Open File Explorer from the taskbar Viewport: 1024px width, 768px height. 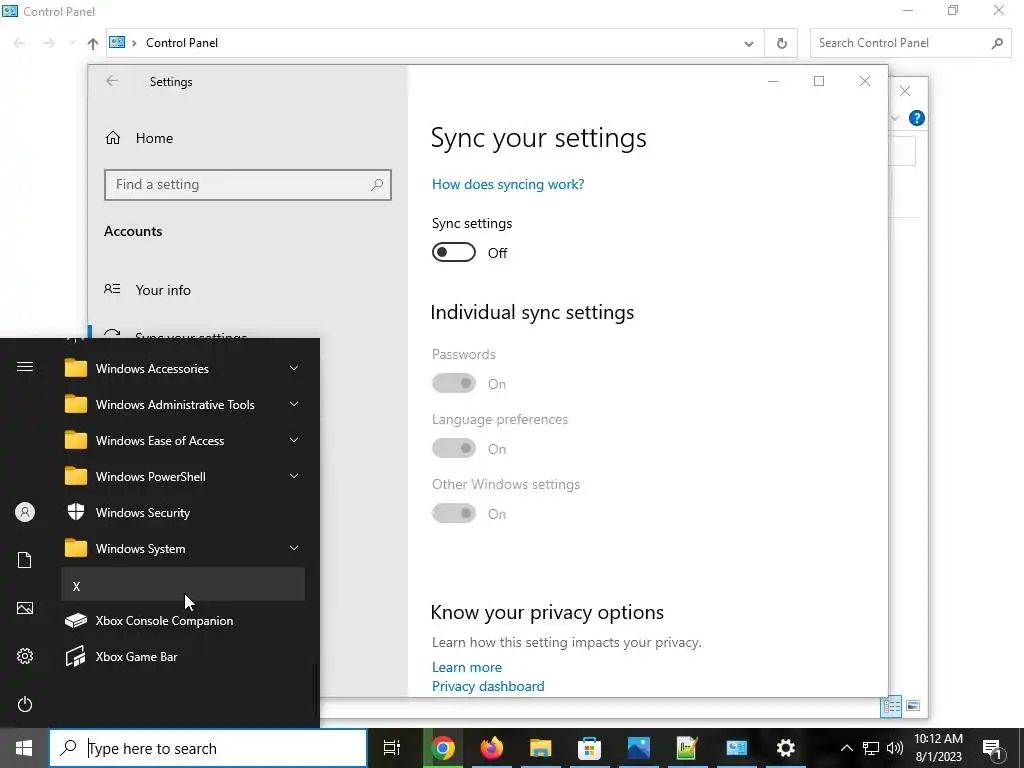point(541,748)
